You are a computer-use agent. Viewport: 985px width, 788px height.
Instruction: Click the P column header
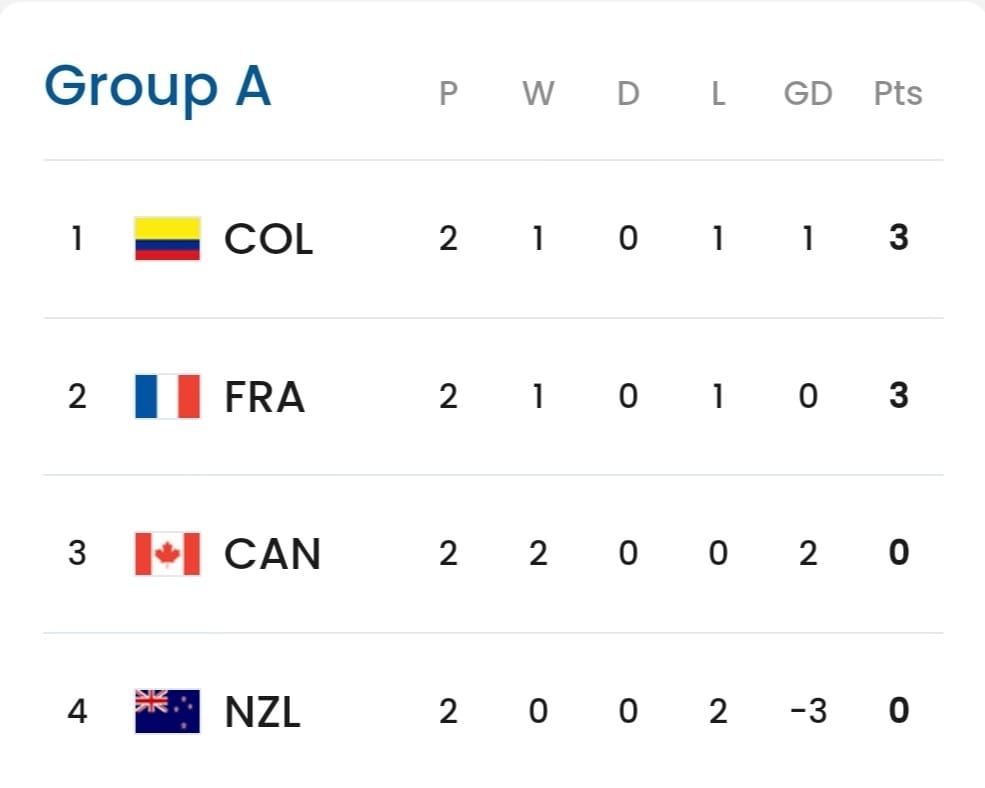point(448,94)
